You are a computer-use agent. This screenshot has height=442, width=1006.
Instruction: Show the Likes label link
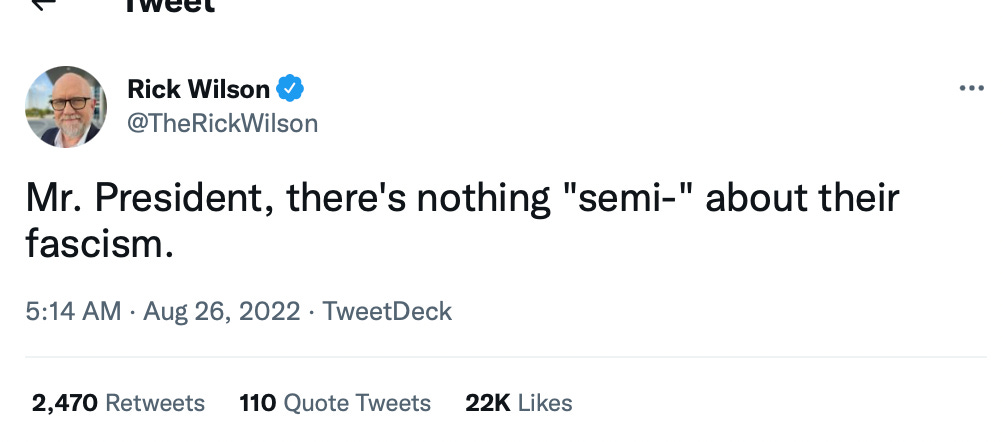(545, 403)
